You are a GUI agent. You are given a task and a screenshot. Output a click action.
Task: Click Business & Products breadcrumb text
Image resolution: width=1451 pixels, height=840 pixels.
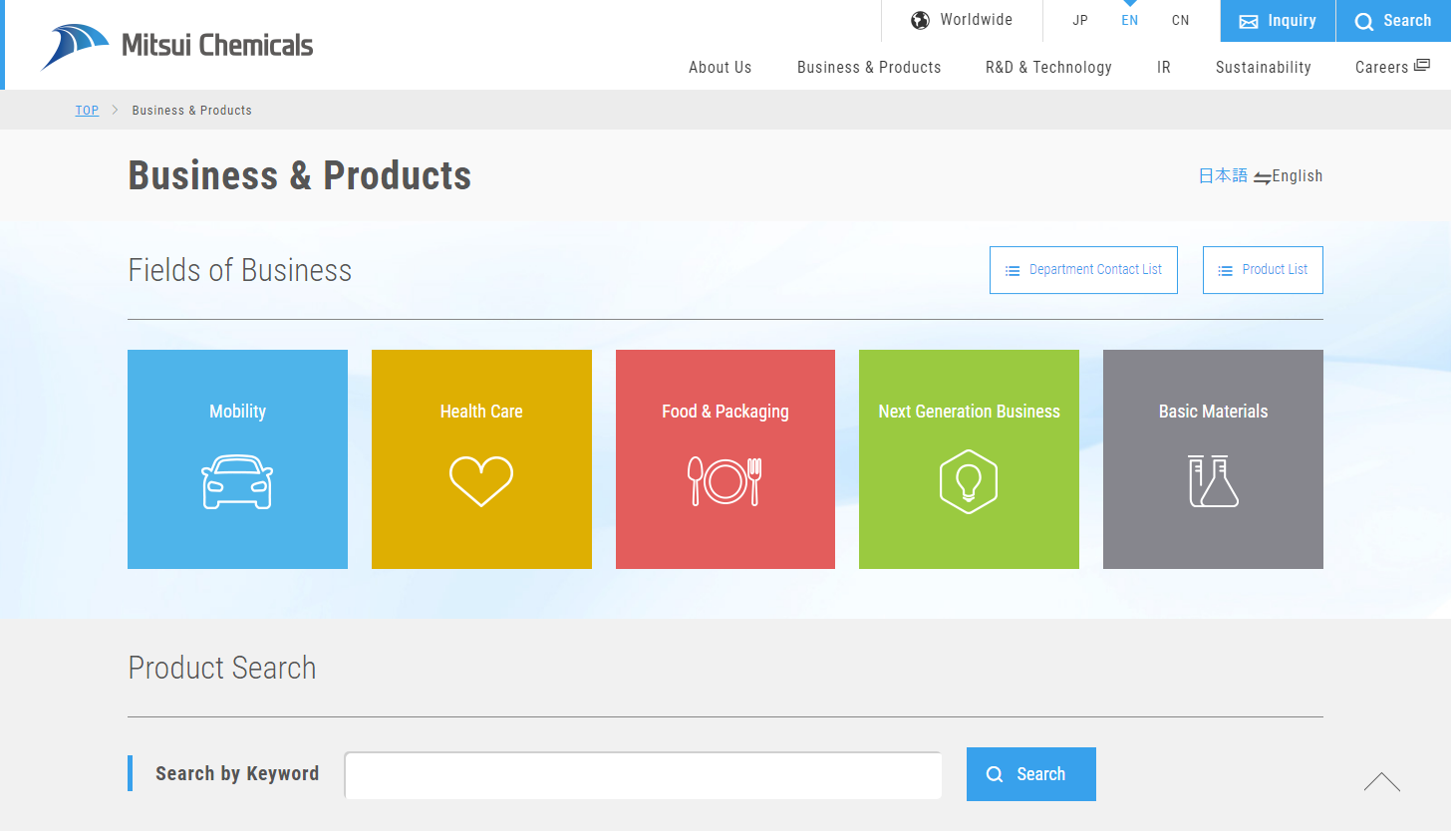192,111
